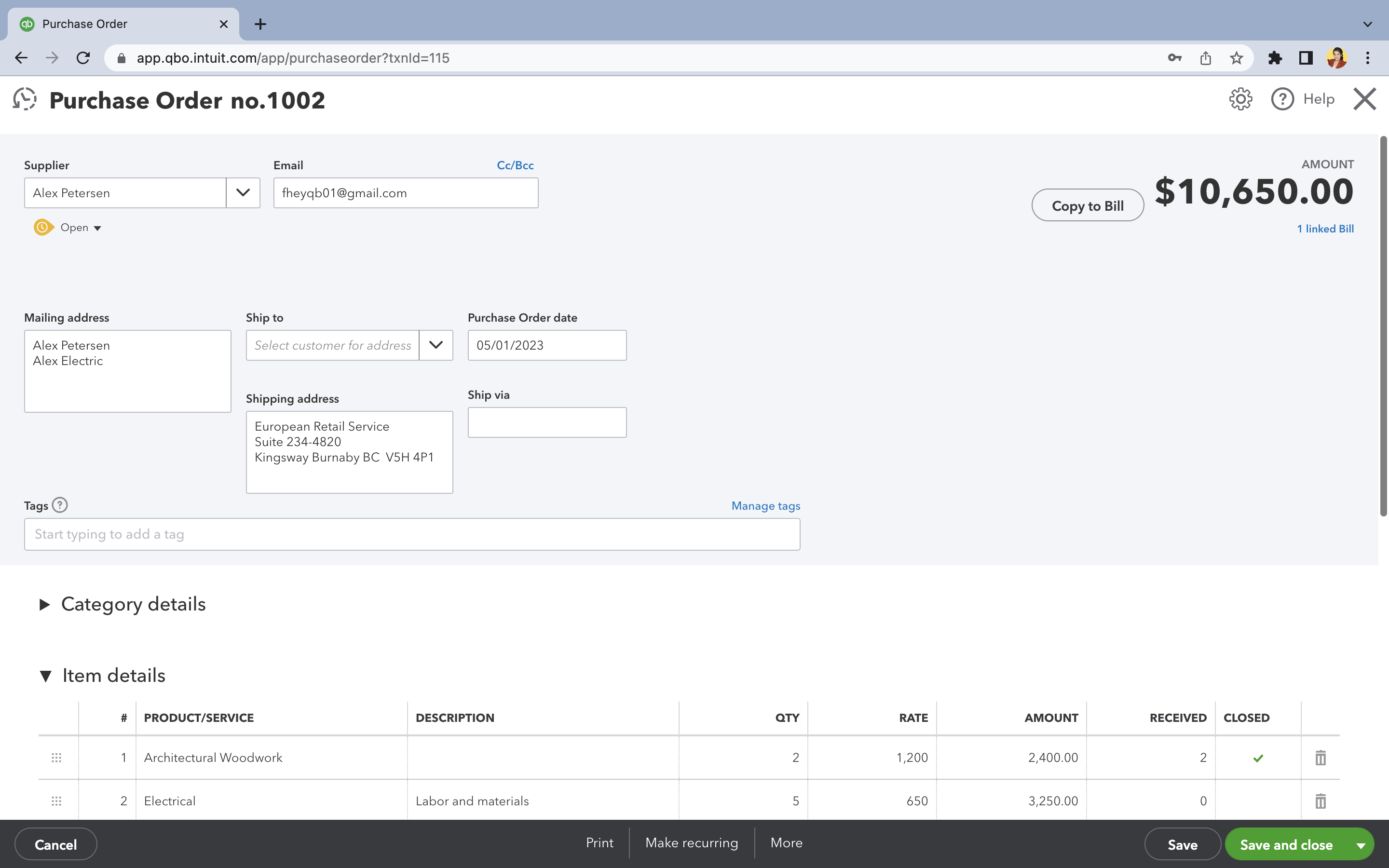Open the More menu in footer

coord(786,843)
